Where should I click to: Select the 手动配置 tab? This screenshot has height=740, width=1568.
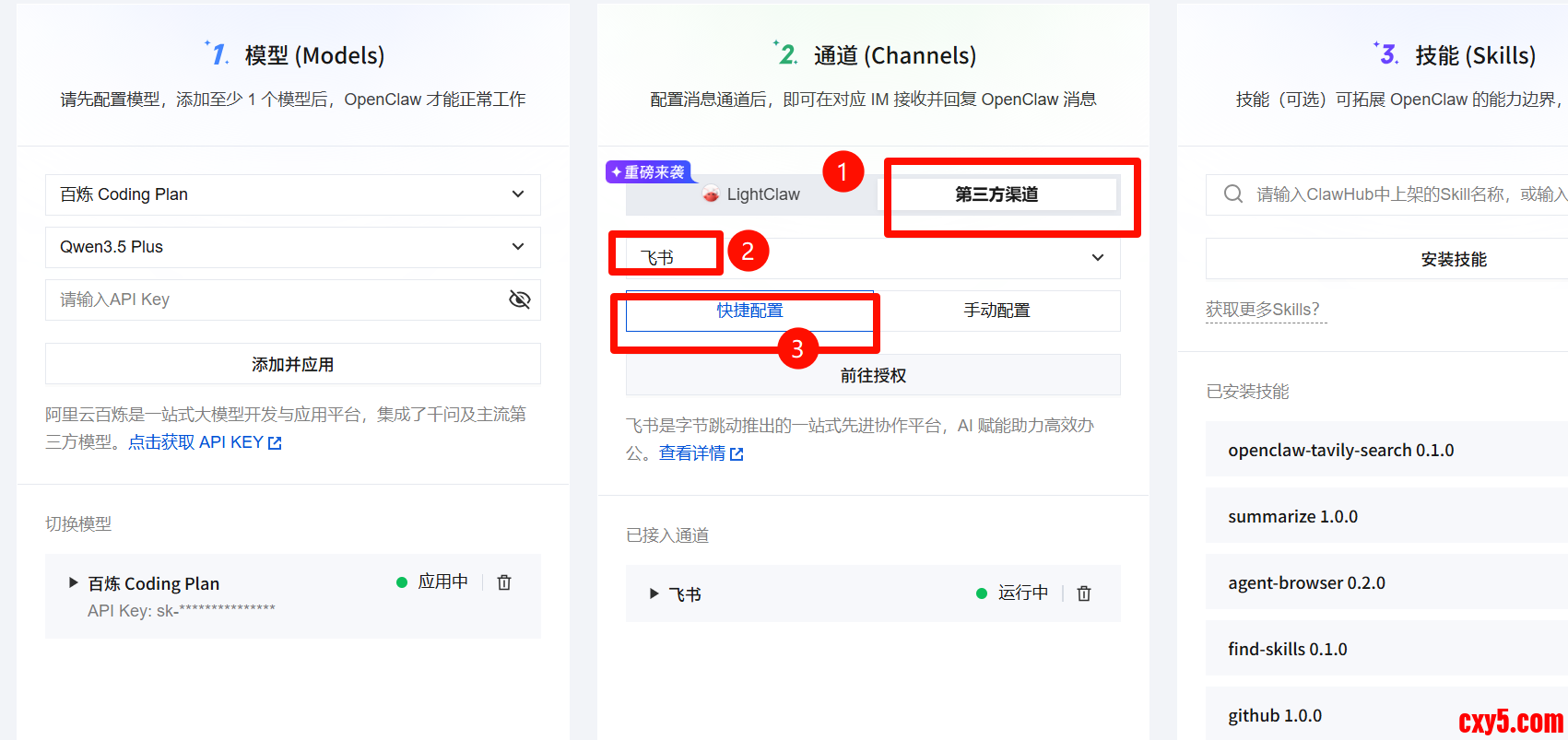(x=996, y=311)
